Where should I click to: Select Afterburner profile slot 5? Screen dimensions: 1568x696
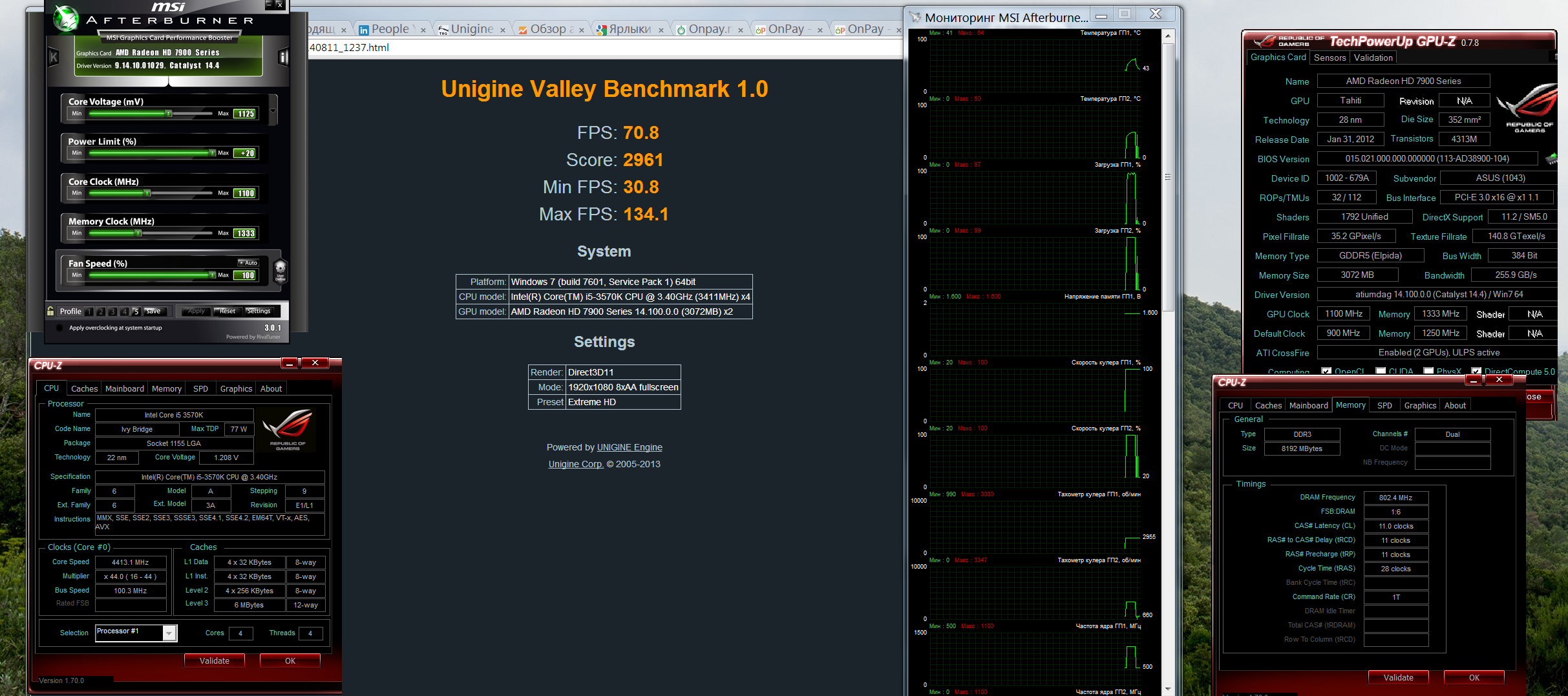click(136, 311)
